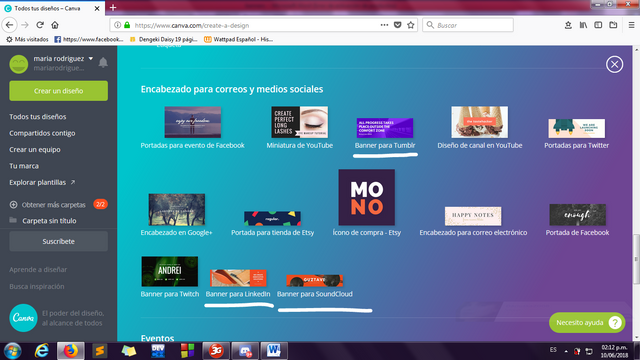Select Banner para SoundCloud thumbnail

tap(315, 280)
